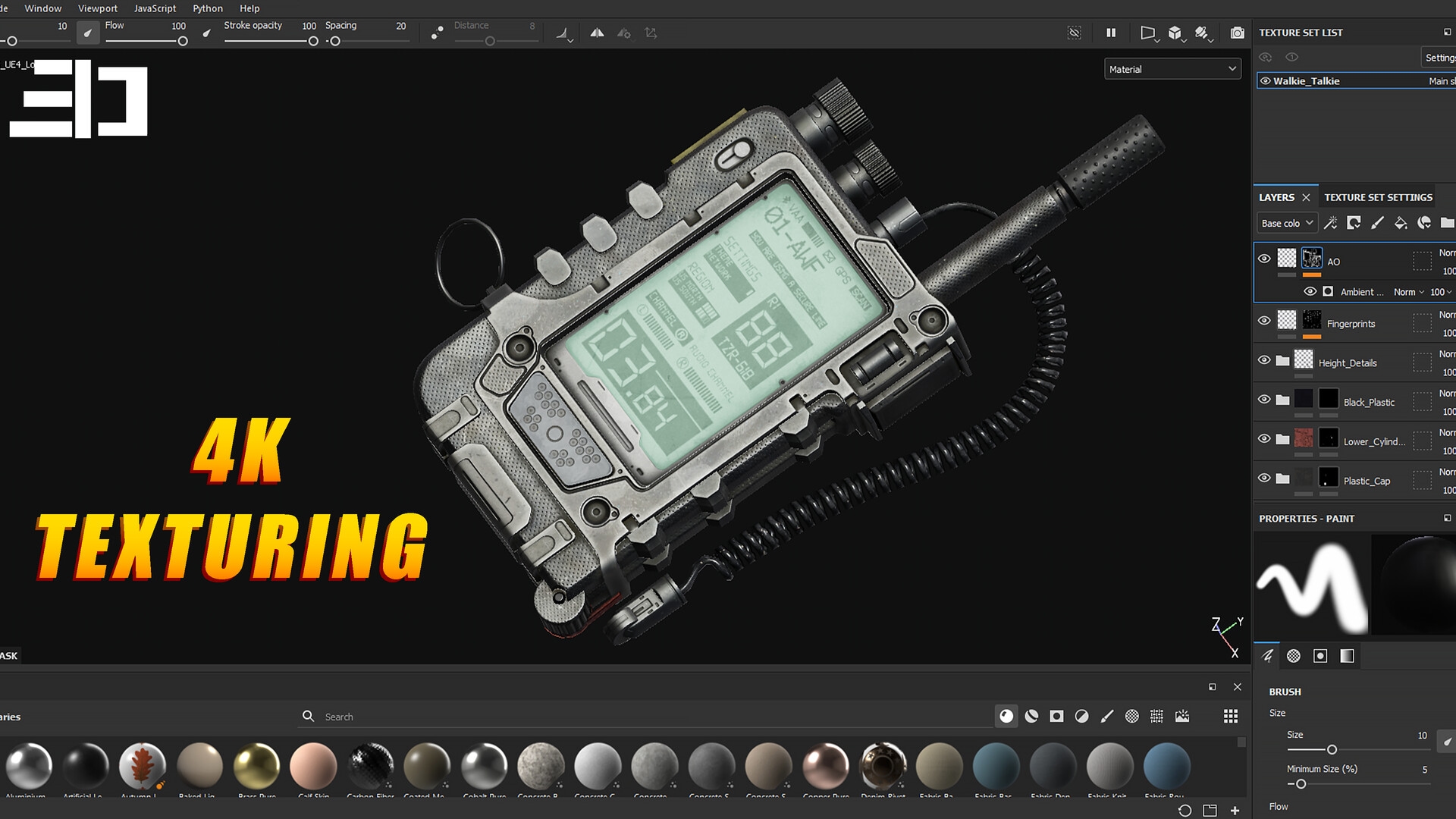Add a new folder in Layers
The width and height of the screenshot is (1456, 819).
1447,223
